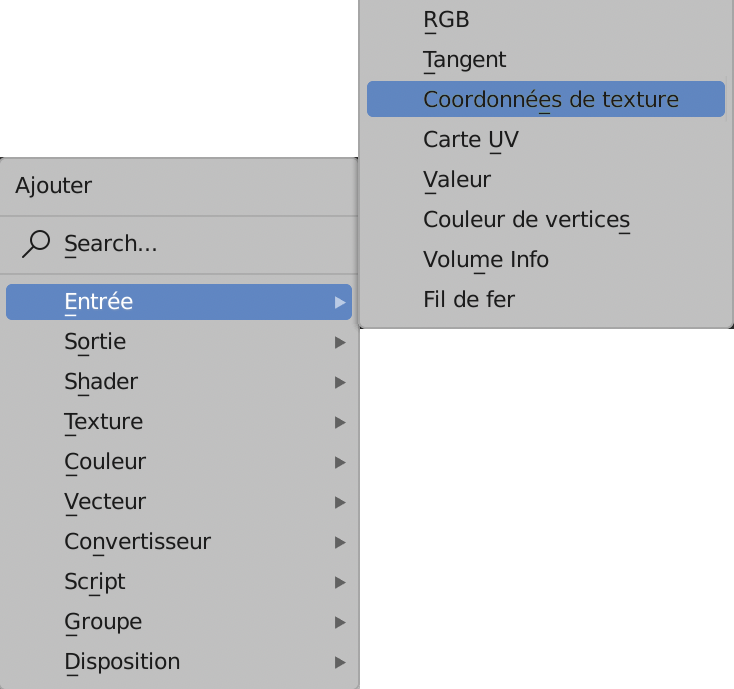Open the Vecteur submenu

point(105,502)
